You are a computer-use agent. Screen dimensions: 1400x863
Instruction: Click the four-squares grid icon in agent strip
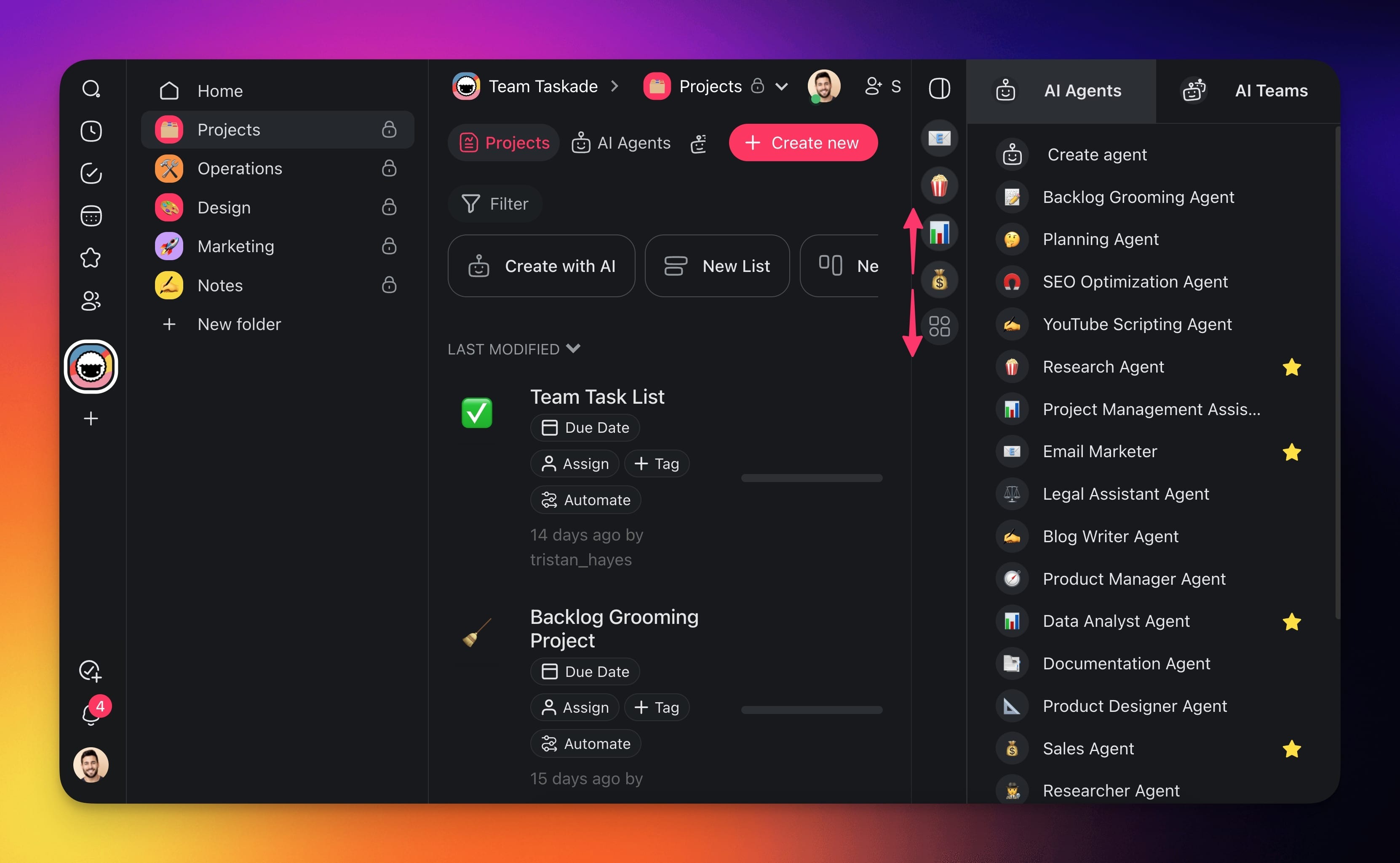939,327
